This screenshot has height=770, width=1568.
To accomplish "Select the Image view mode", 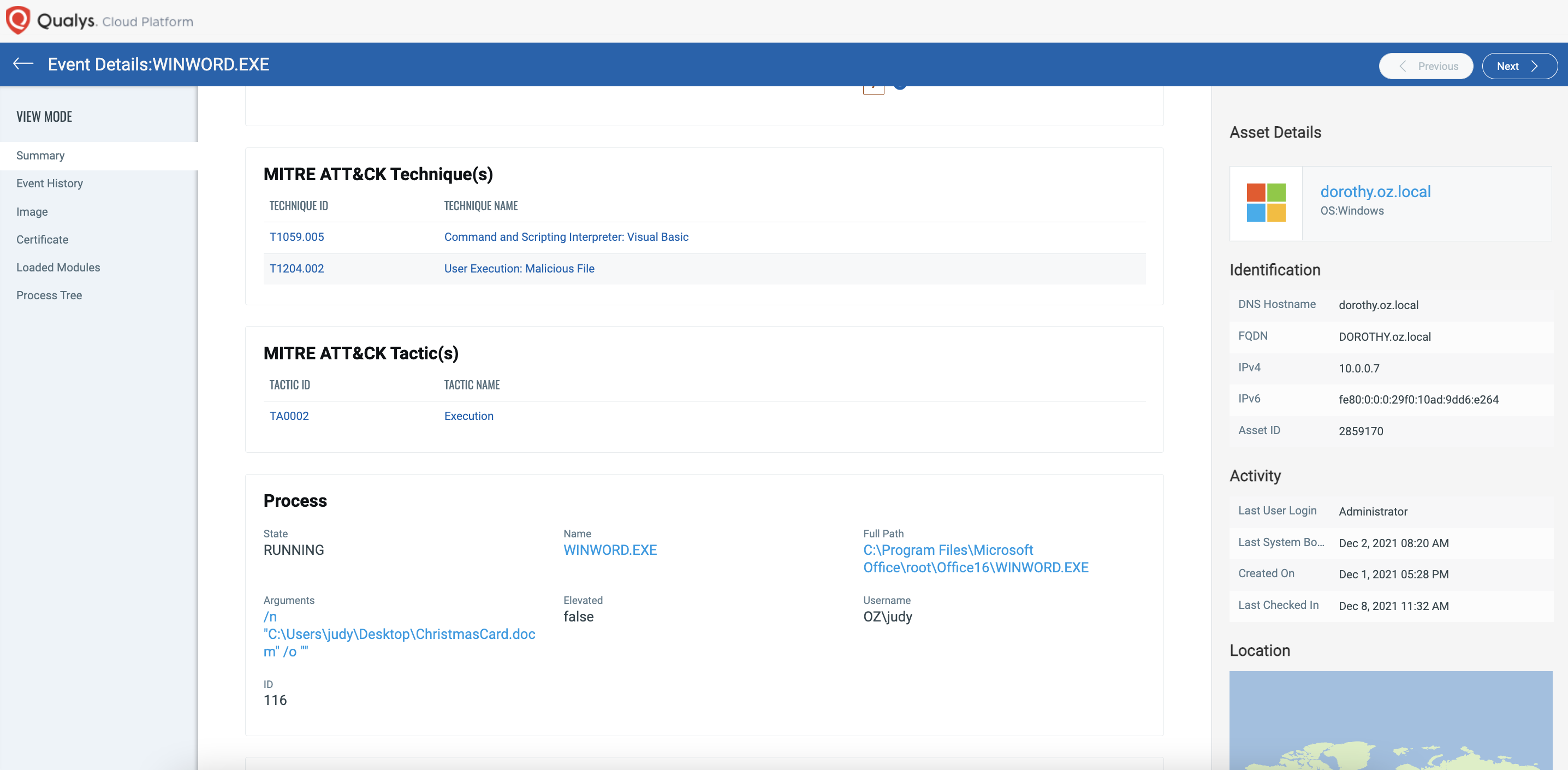I will [x=32, y=211].
